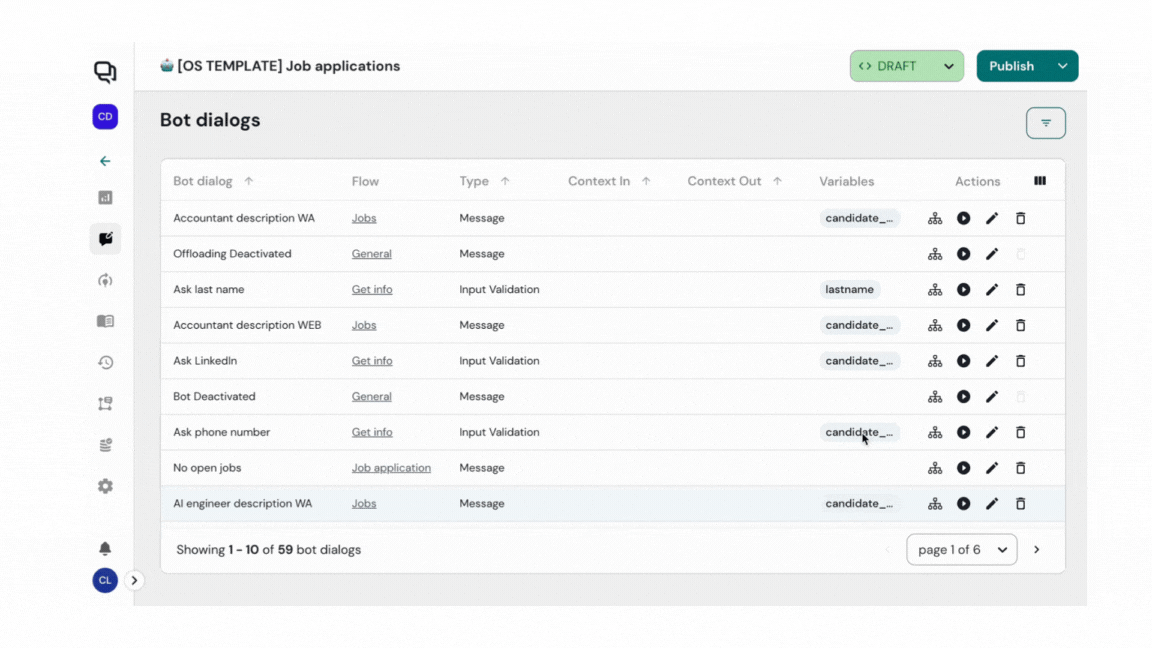Open the Job application flow link

391,468
